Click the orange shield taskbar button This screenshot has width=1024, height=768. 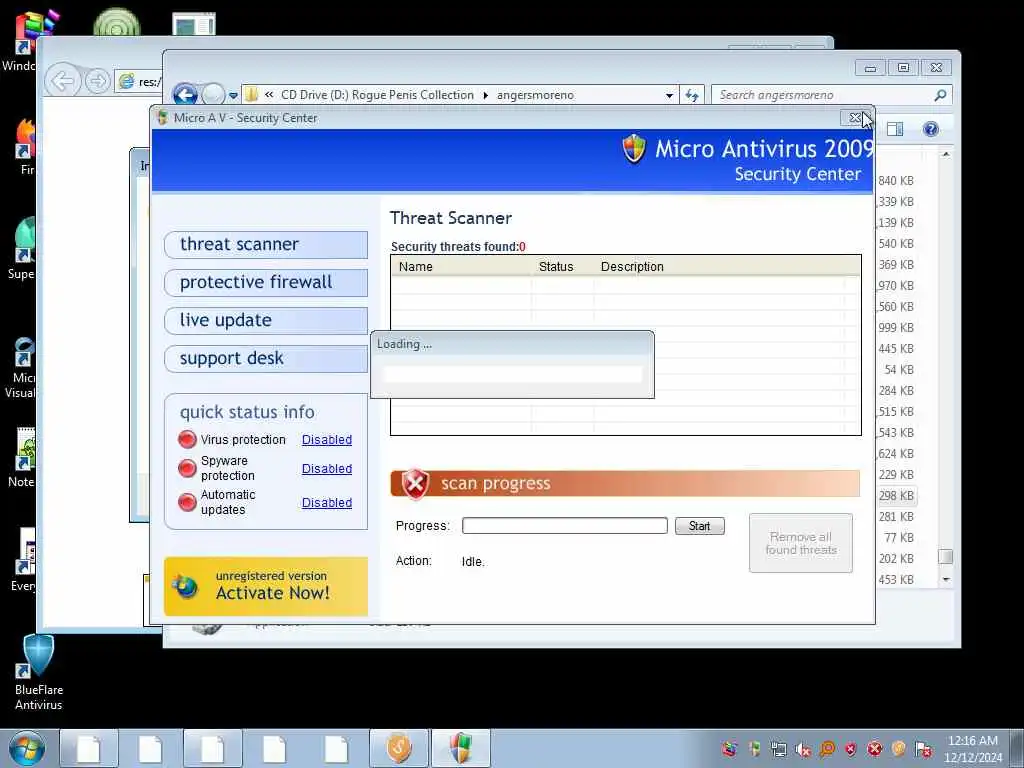pyautogui.click(x=398, y=748)
